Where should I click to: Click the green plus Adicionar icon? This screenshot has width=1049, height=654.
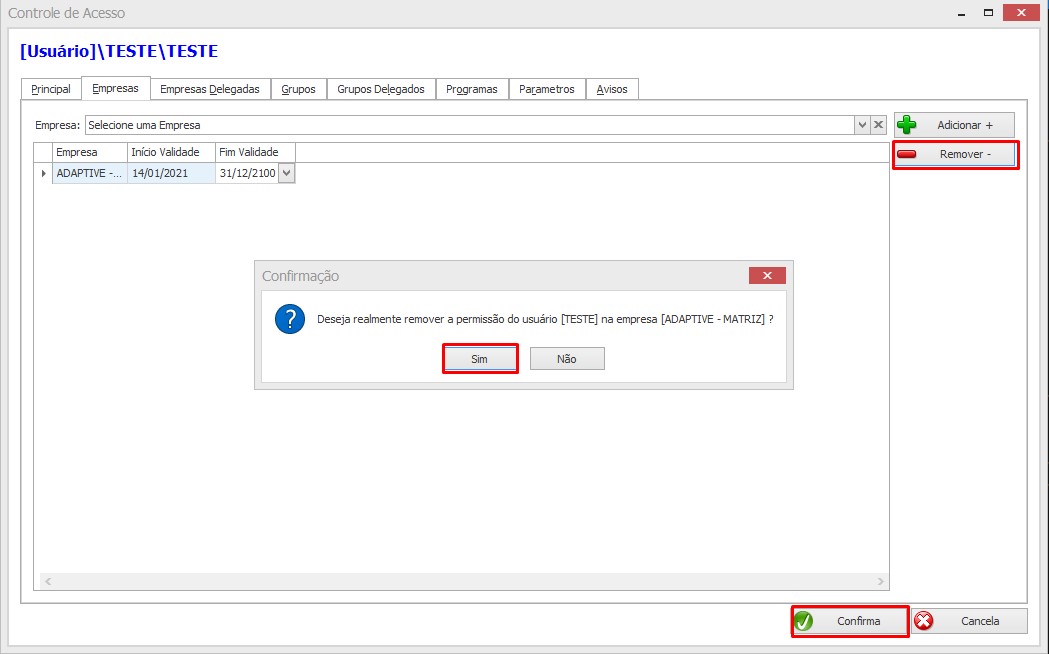pyautogui.click(x=907, y=125)
